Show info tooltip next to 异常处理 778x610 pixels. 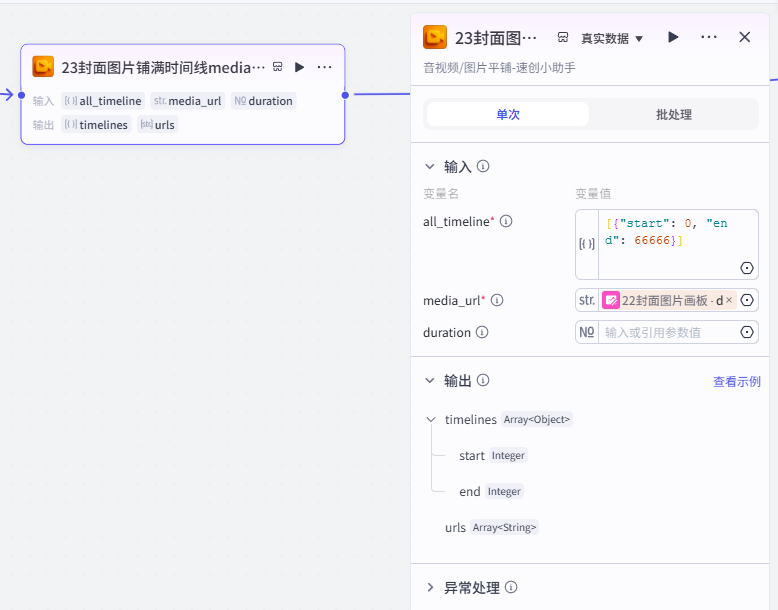click(511, 587)
